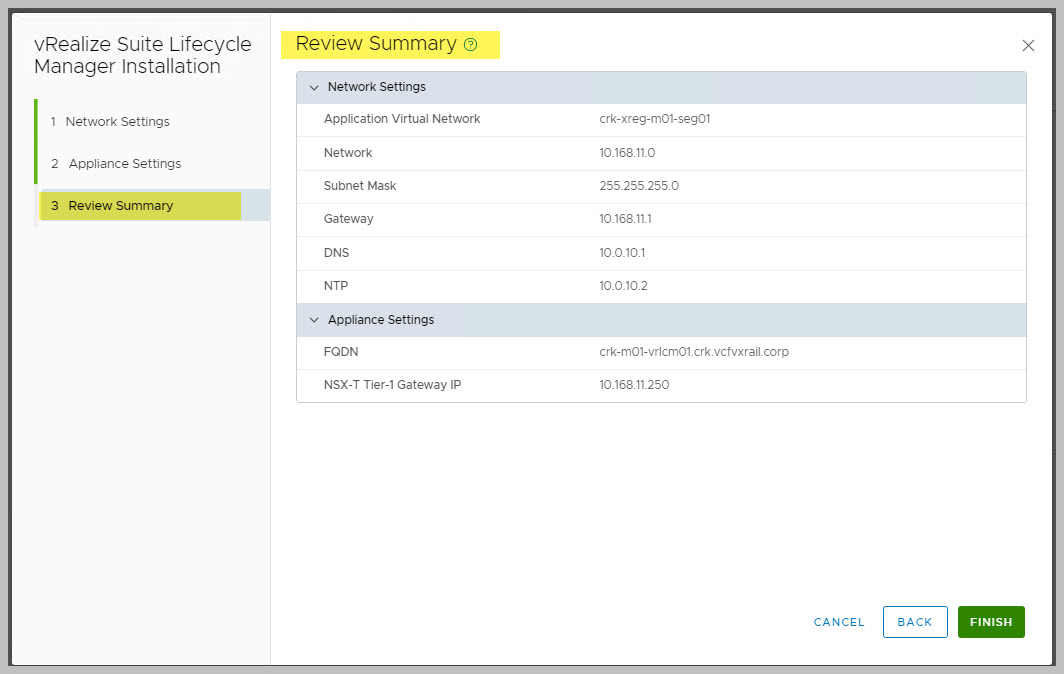Click the help icon beside Review Summary
This screenshot has height=674, width=1064.
tap(471, 45)
